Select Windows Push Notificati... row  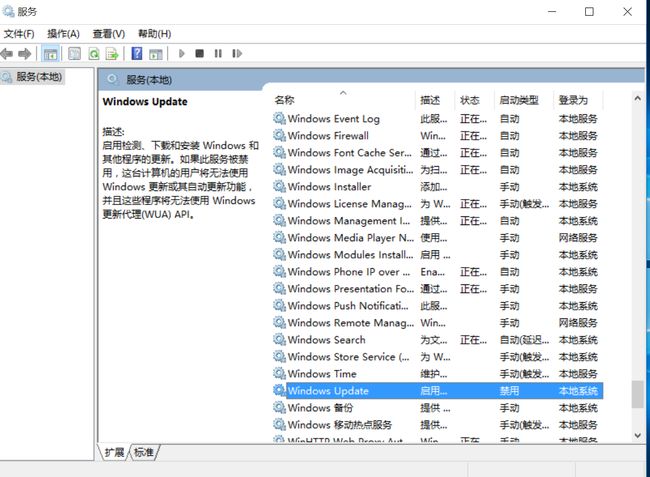point(438,305)
